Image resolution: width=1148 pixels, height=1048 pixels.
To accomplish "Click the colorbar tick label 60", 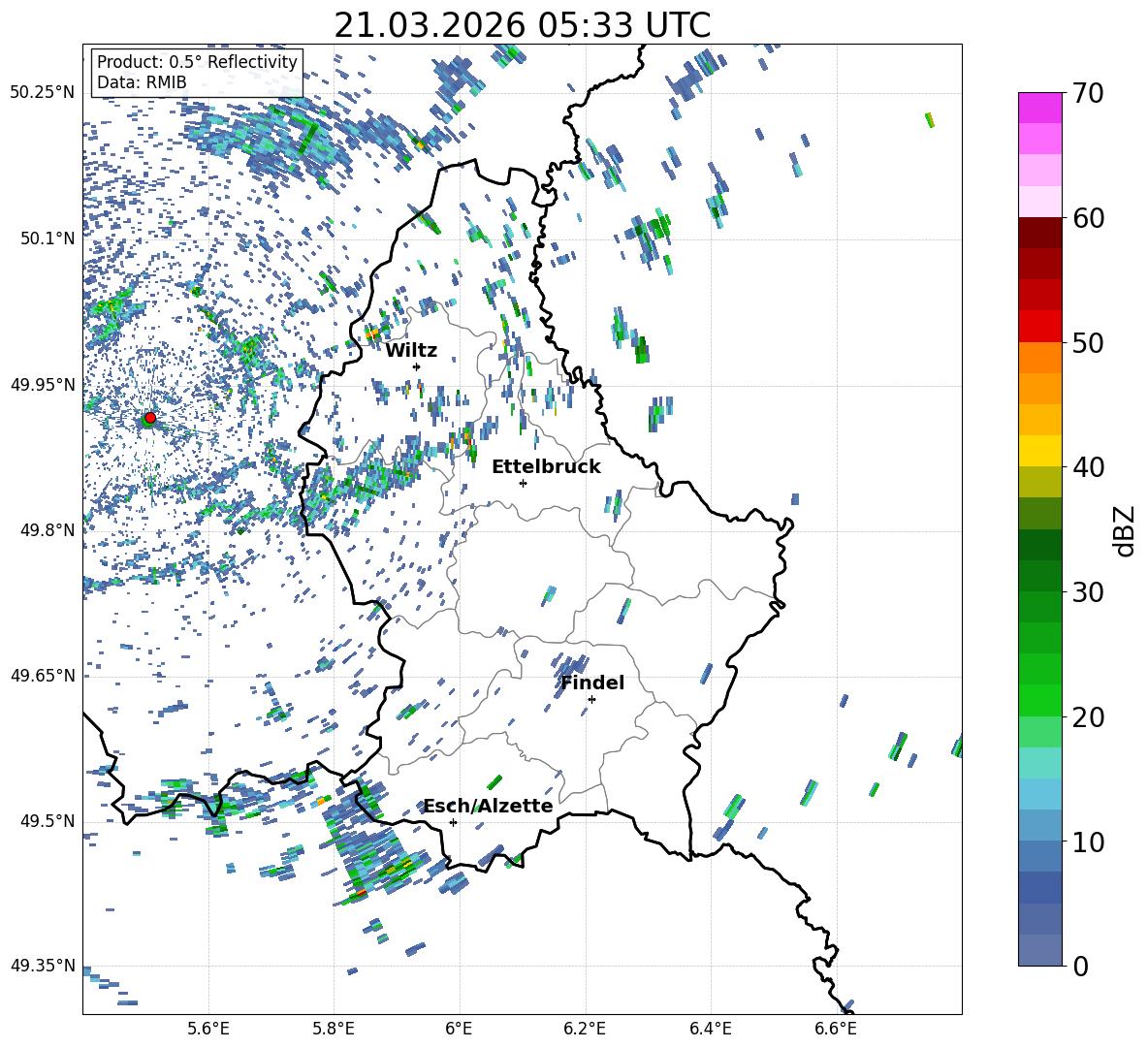I will pyautogui.click(x=1088, y=218).
